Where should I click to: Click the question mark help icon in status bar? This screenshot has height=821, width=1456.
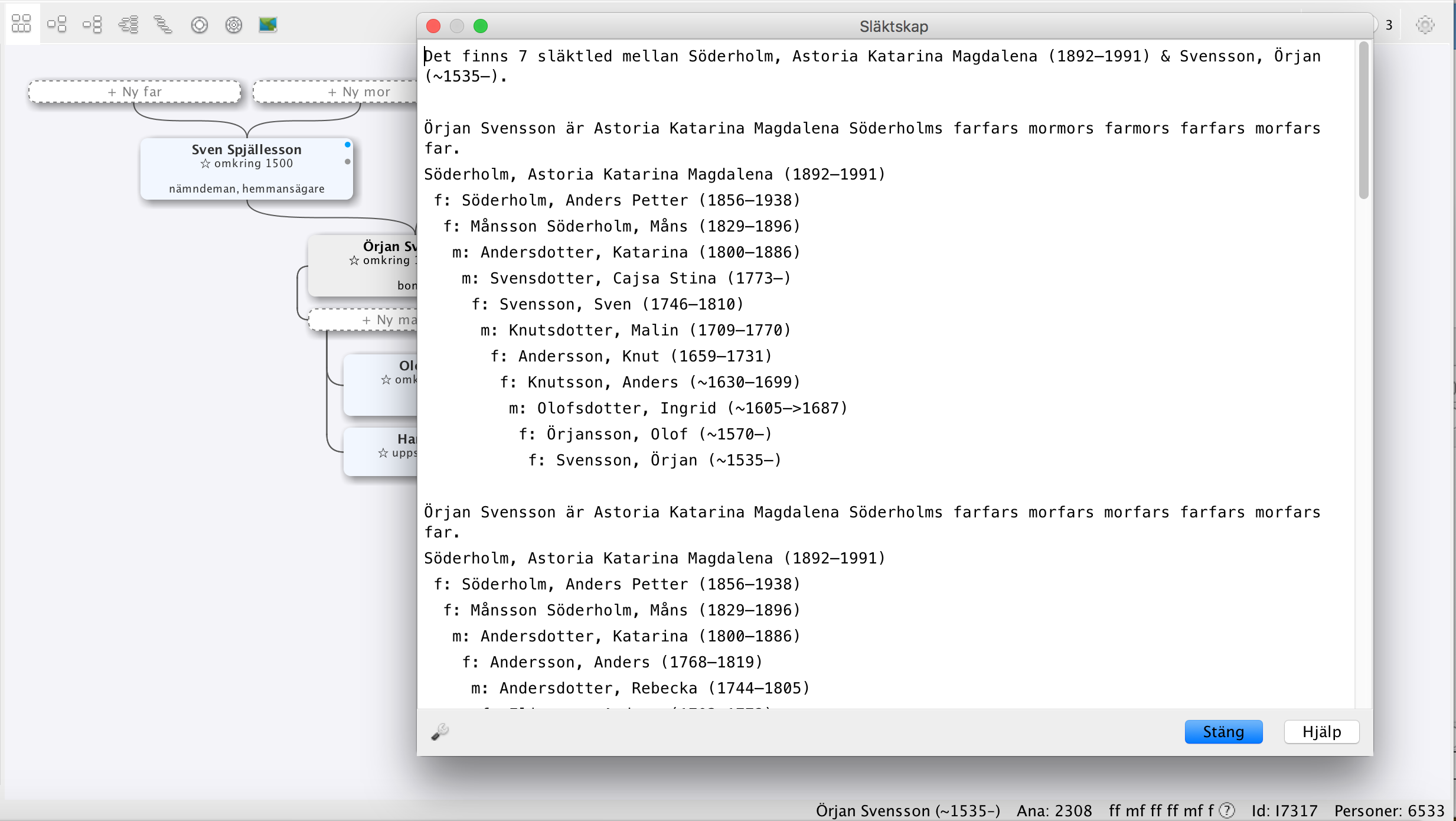click(x=1228, y=810)
